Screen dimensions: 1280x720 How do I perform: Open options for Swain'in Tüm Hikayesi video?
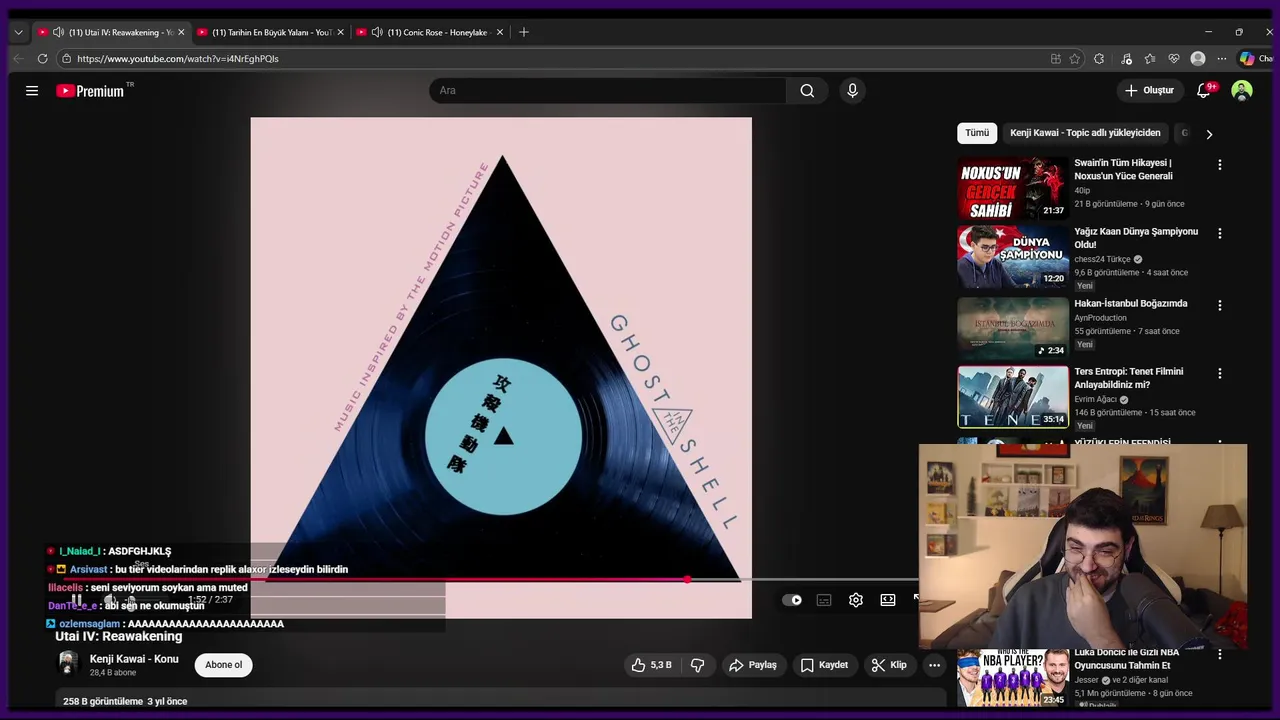(x=1219, y=165)
